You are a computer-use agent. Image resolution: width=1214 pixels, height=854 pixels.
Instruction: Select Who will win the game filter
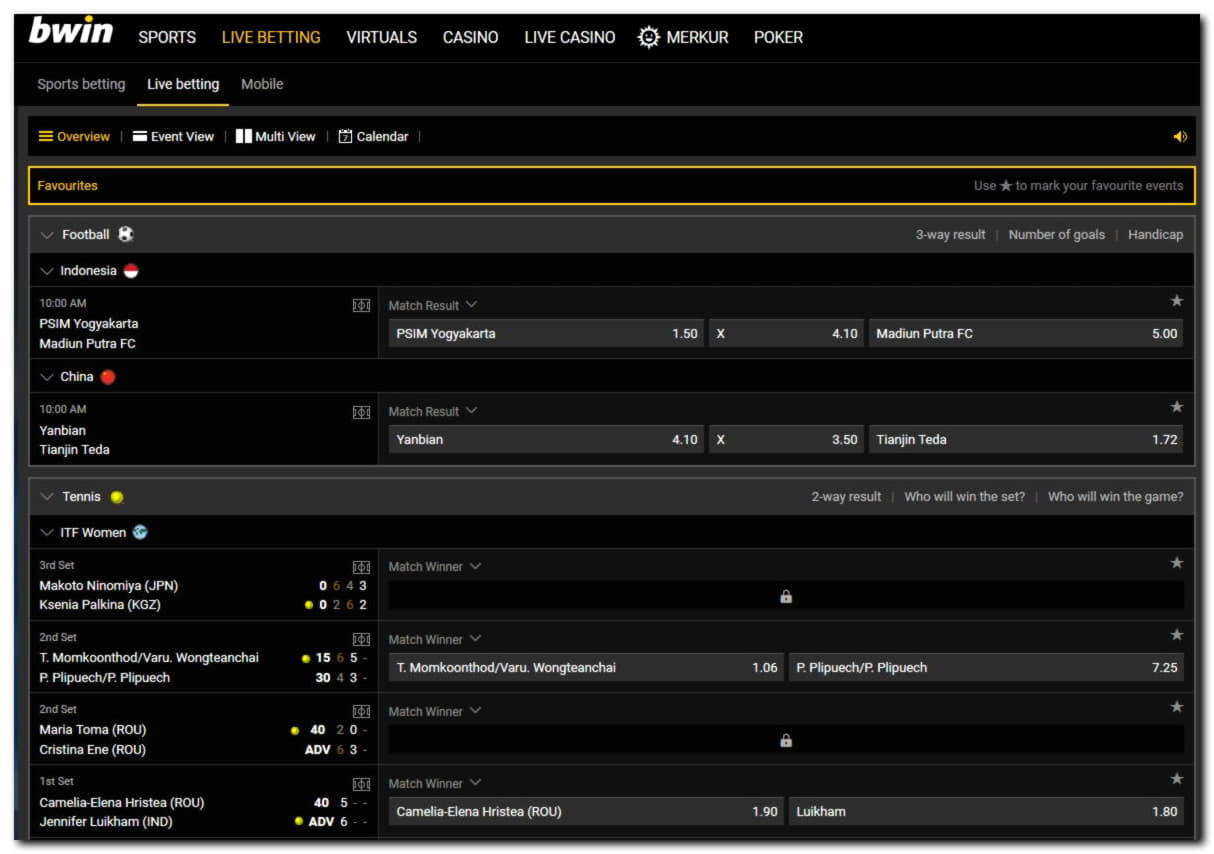pyautogui.click(x=1115, y=497)
